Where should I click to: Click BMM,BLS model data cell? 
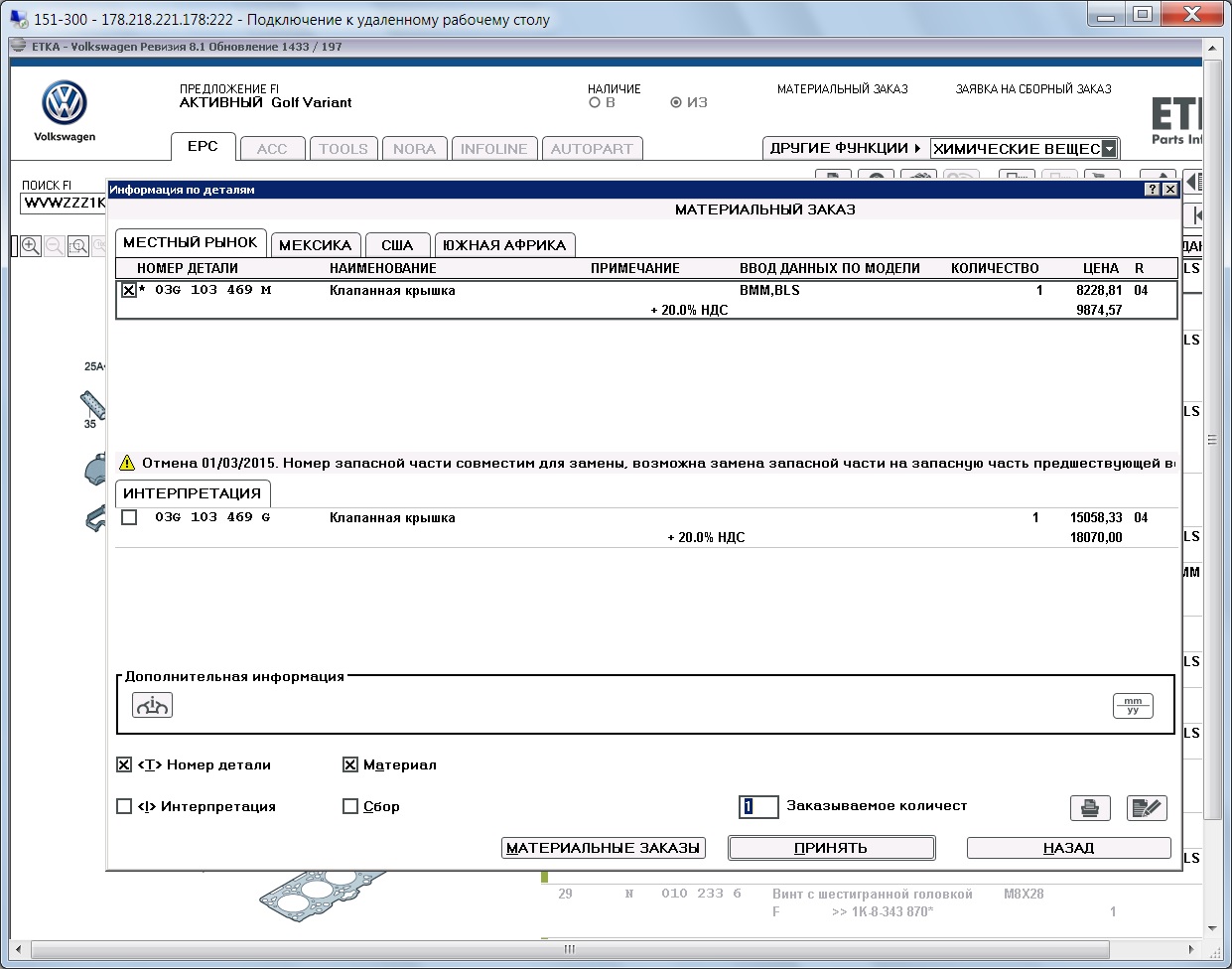tap(769, 291)
